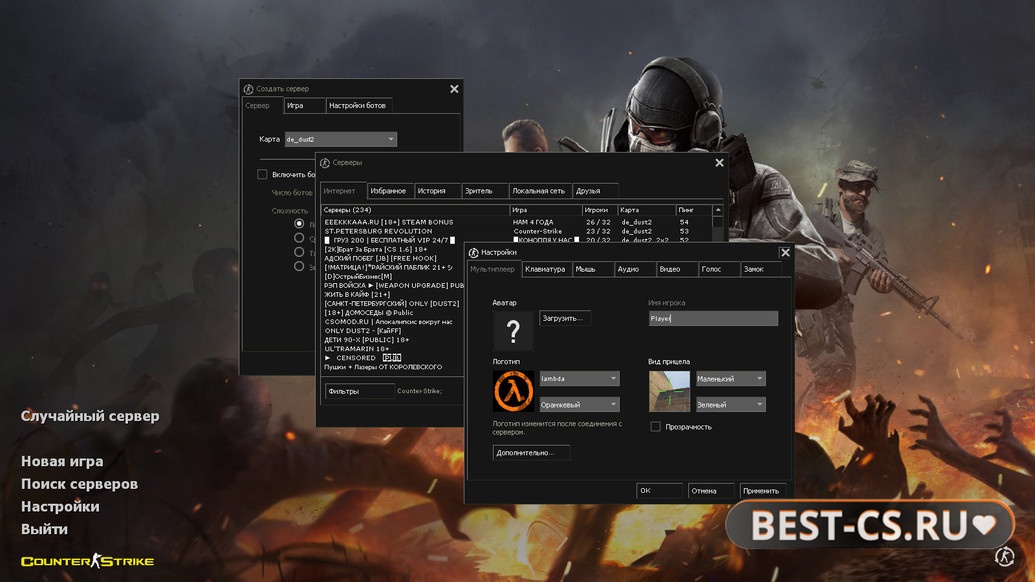Select server UL'TRAMARIN 18+
1035x582 pixels.
[393, 348]
